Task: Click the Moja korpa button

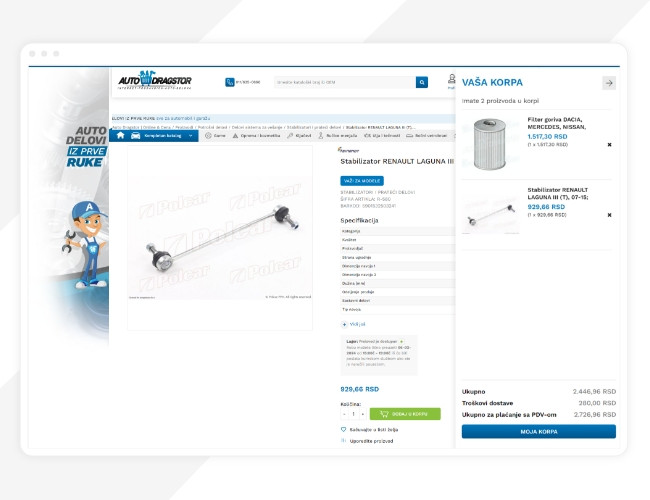Action: point(538,432)
